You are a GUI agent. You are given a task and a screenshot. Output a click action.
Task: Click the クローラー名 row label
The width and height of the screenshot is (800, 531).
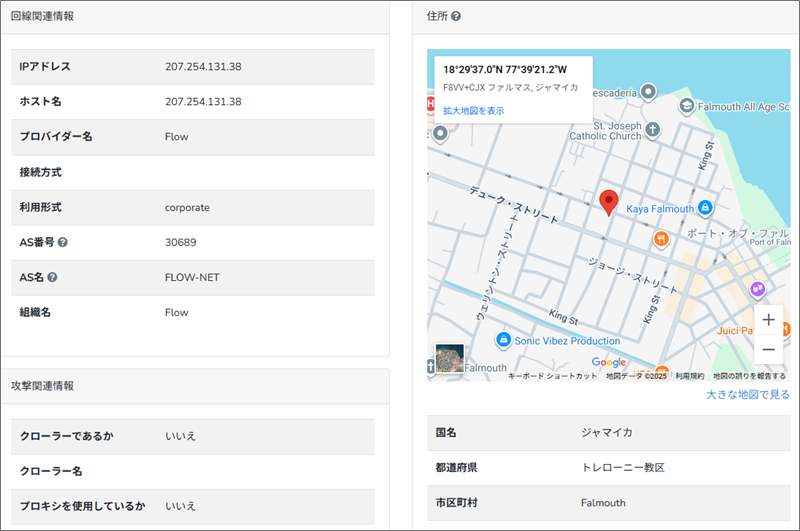tap(51, 471)
